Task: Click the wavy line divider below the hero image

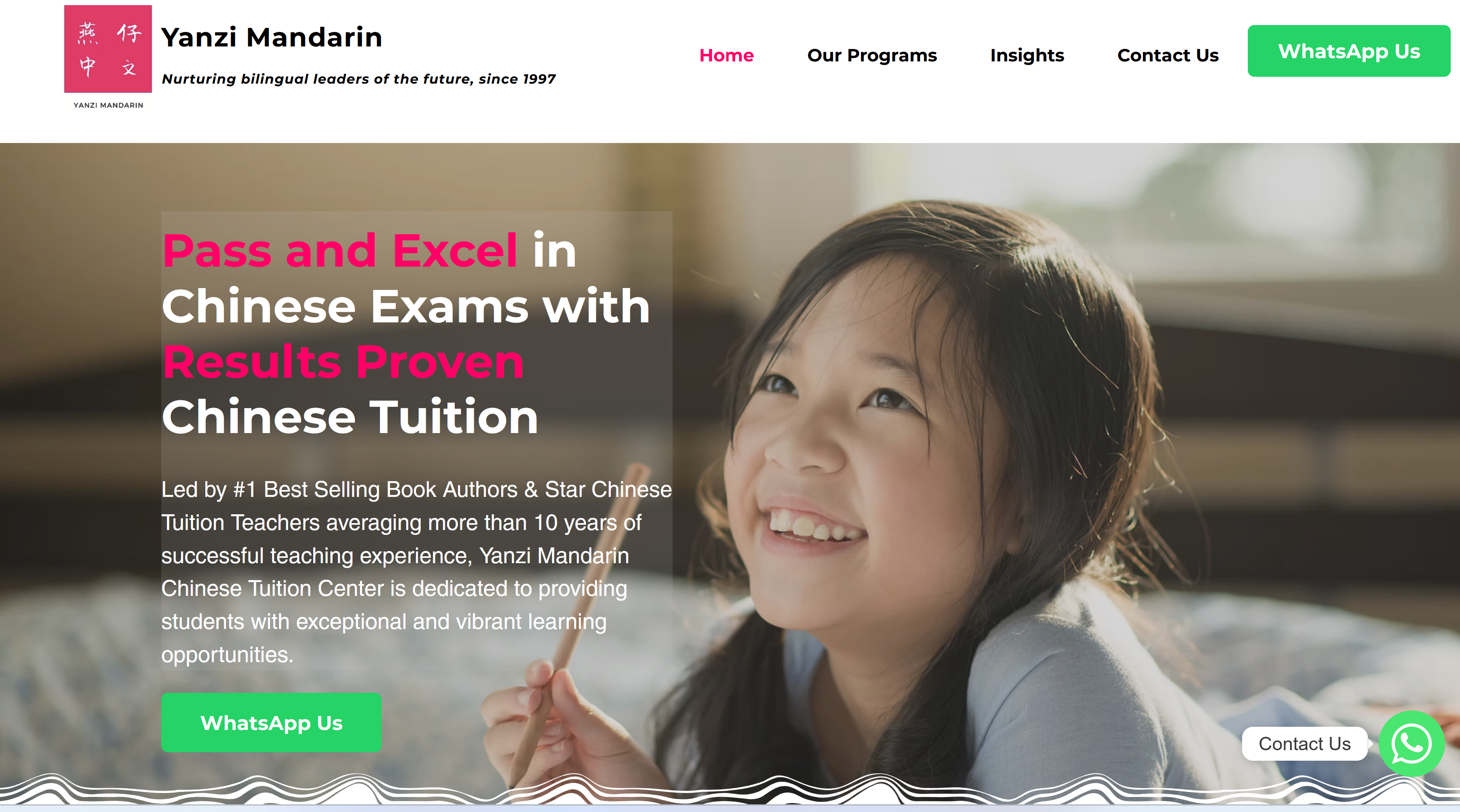Action: click(730, 789)
